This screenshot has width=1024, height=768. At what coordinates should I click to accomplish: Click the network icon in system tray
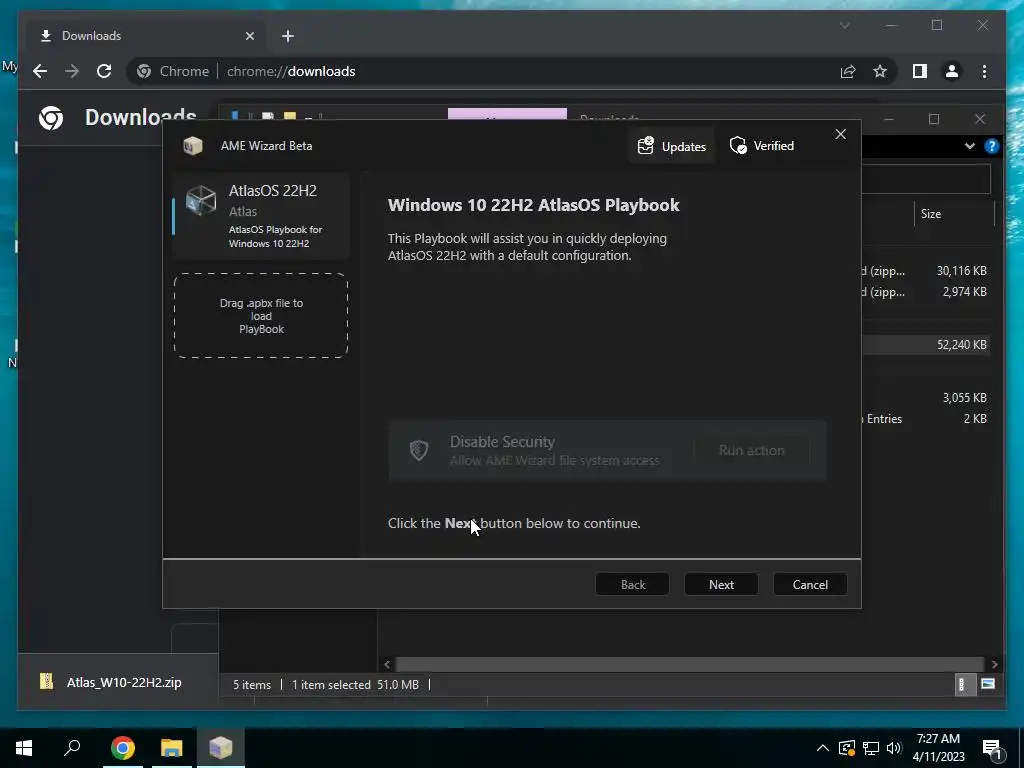(871, 748)
